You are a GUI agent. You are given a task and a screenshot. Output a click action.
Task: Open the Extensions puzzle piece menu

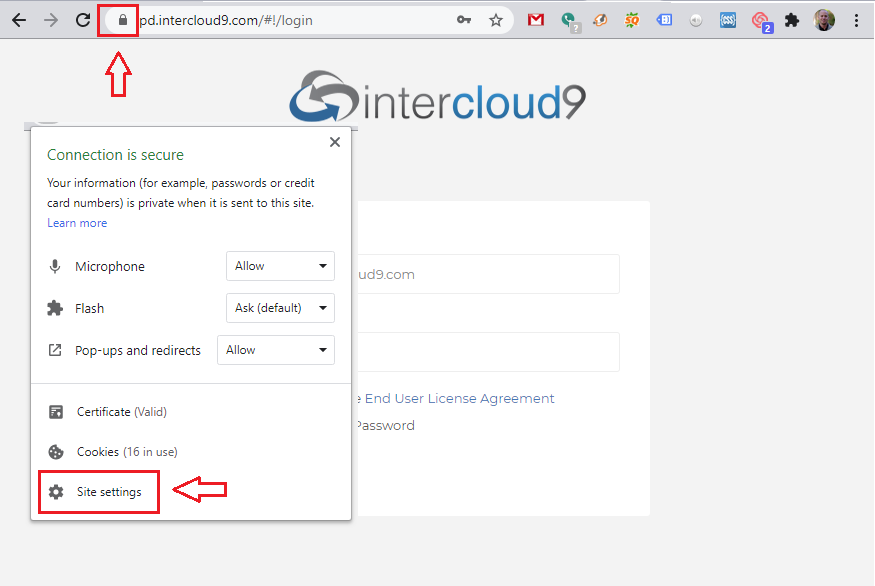click(x=791, y=21)
